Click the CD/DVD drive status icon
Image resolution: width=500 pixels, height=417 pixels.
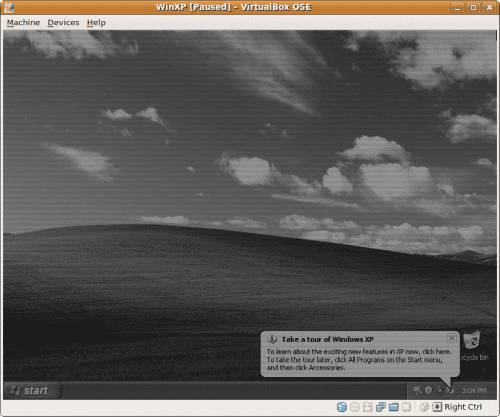[x=355, y=407]
